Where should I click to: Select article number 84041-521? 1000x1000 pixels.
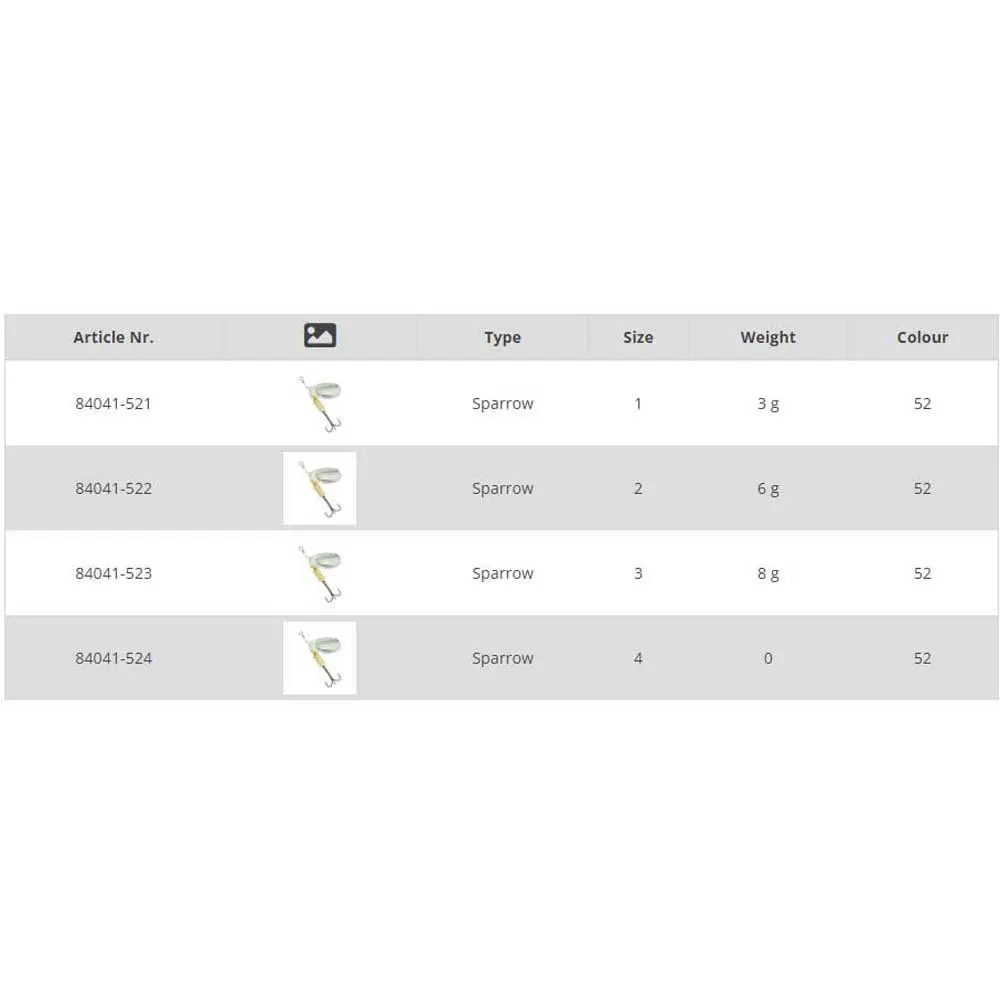(113, 404)
